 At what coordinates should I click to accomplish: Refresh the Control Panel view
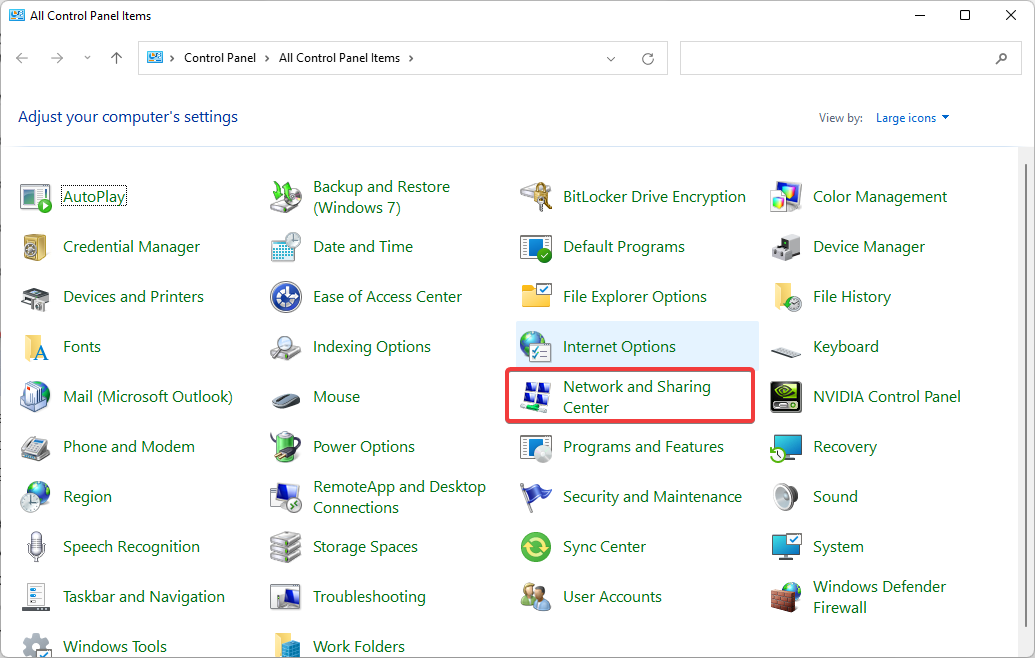point(648,59)
